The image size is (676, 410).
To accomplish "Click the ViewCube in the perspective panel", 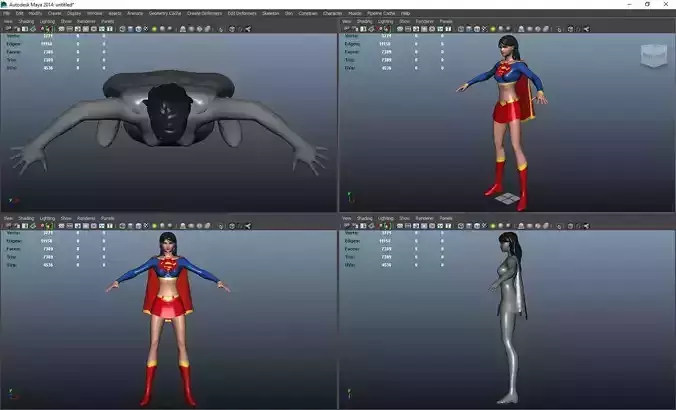I will tap(654, 56).
